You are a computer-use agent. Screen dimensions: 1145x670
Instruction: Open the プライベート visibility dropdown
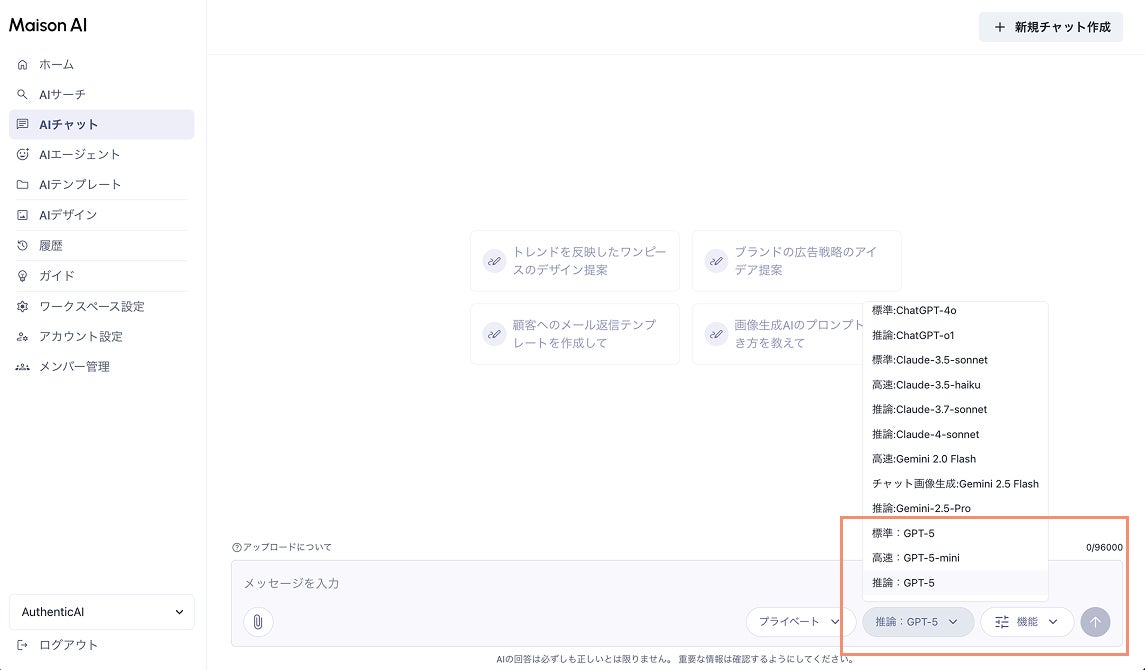800,622
